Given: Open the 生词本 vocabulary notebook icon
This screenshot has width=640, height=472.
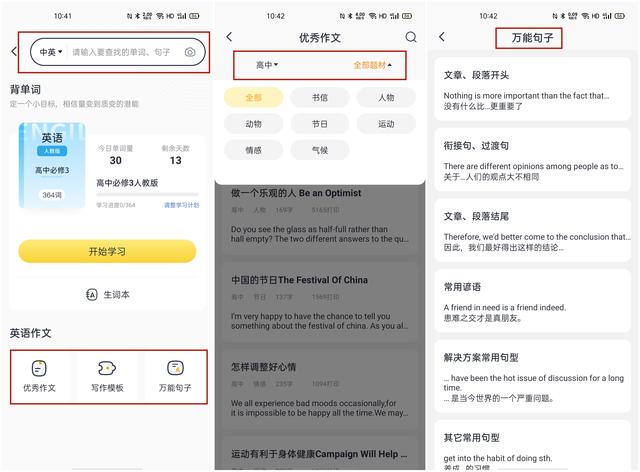Looking at the screenshot, I should 92,294.
